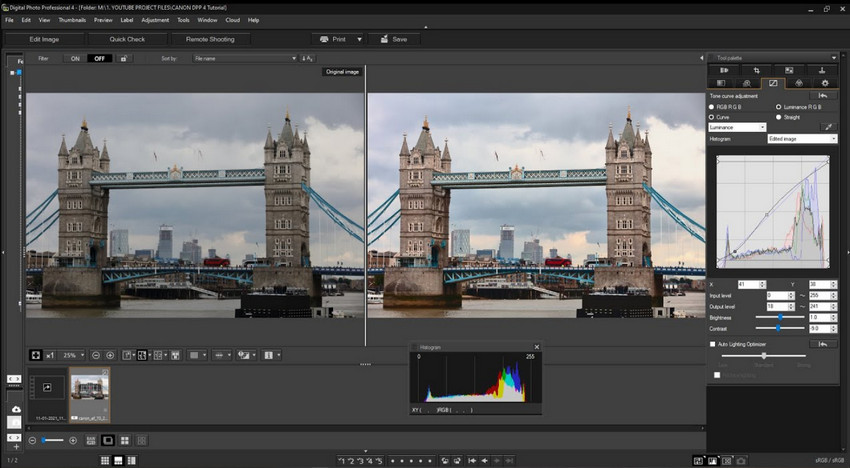The image size is (850, 468).
Task: Select the Luminance R G B radio option
Action: click(x=778, y=107)
